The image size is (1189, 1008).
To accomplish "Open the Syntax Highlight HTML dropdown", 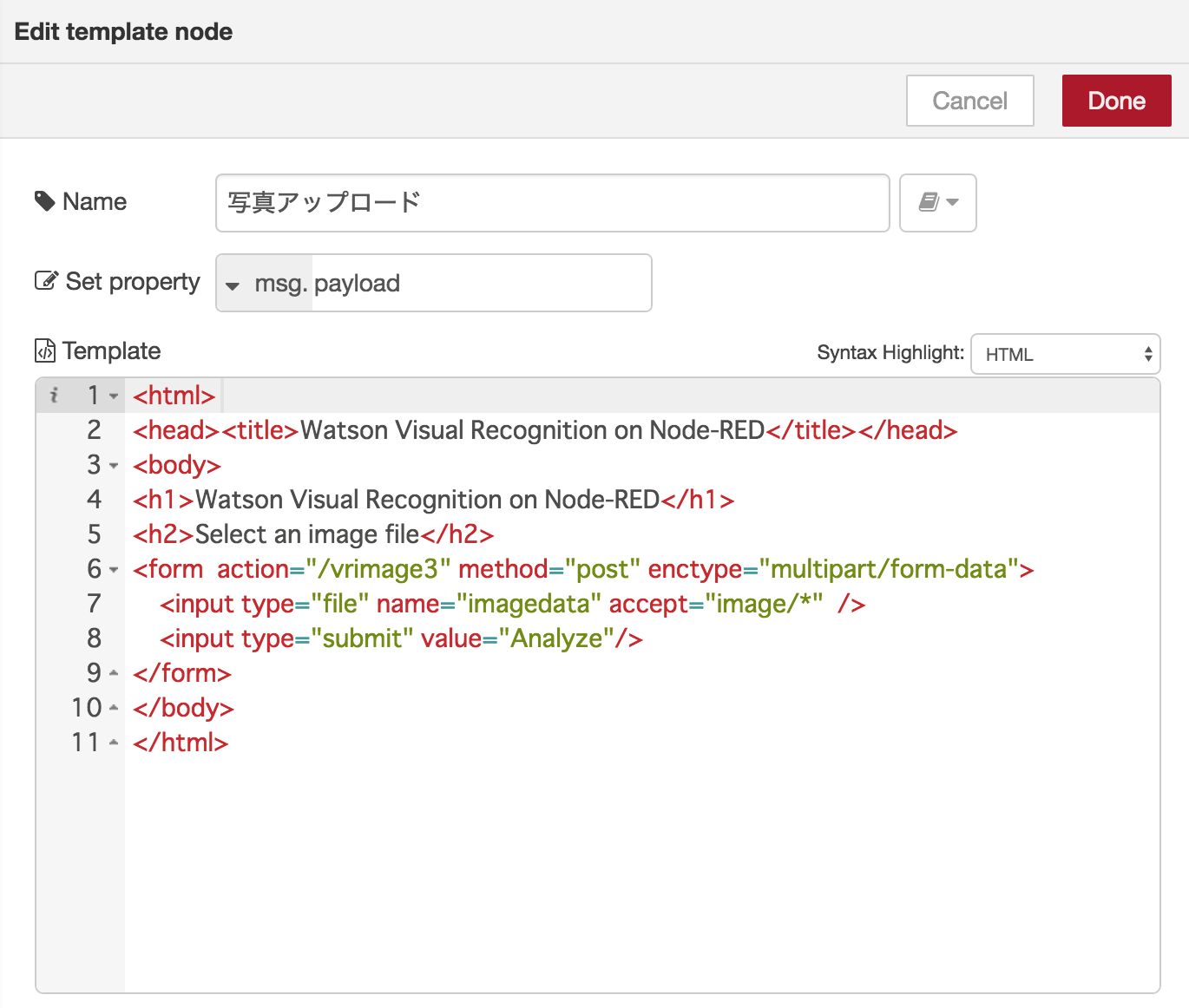I will 1065,354.
